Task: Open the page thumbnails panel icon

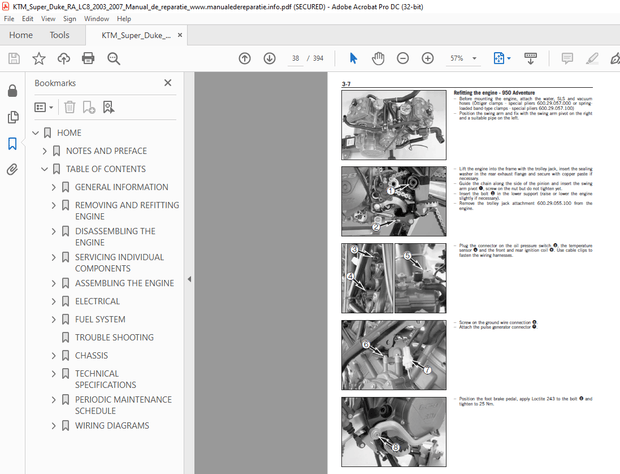Action: pyautogui.click(x=12, y=117)
